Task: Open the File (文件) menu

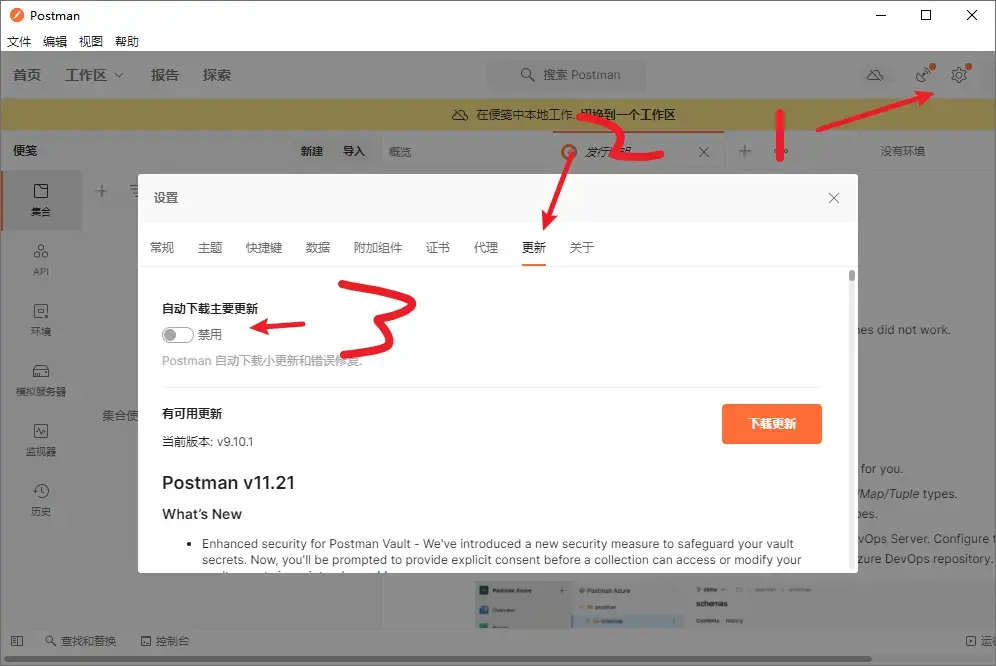Action: tap(19, 41)
